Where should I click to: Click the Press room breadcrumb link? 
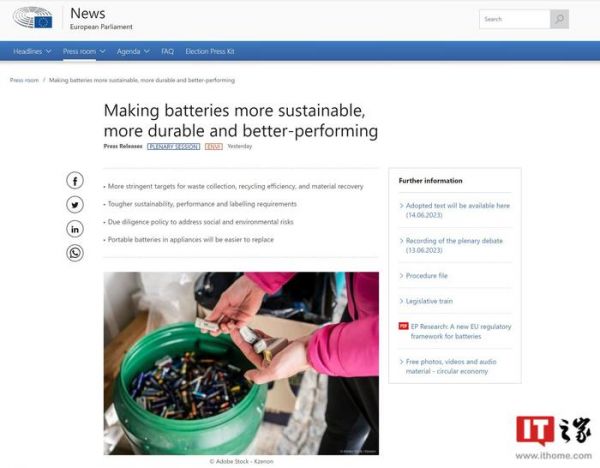pyautogui.click(x=24, y=80)
